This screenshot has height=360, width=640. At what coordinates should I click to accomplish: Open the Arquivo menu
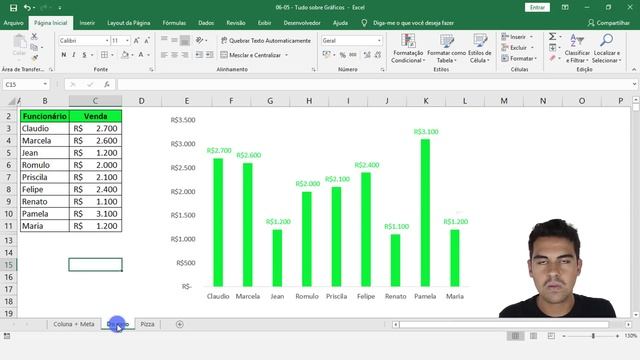click(13, 23)
